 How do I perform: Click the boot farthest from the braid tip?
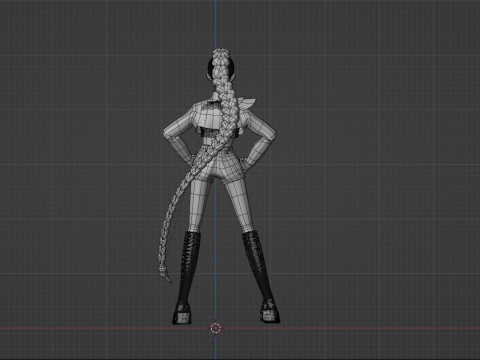point(261,277)
